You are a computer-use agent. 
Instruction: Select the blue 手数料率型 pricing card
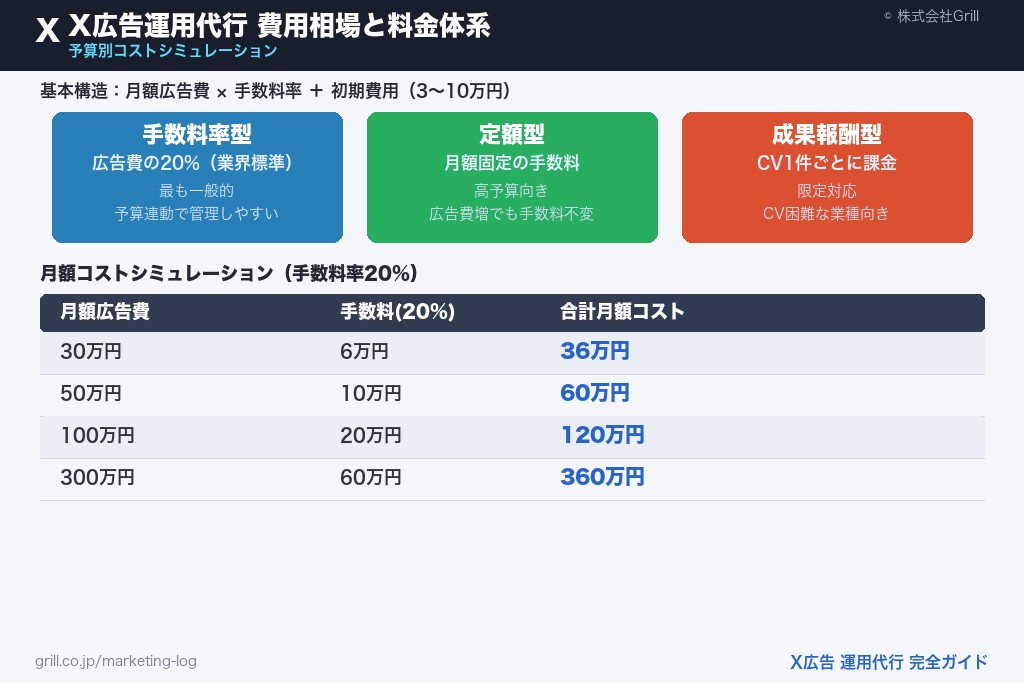click(197, 177)
